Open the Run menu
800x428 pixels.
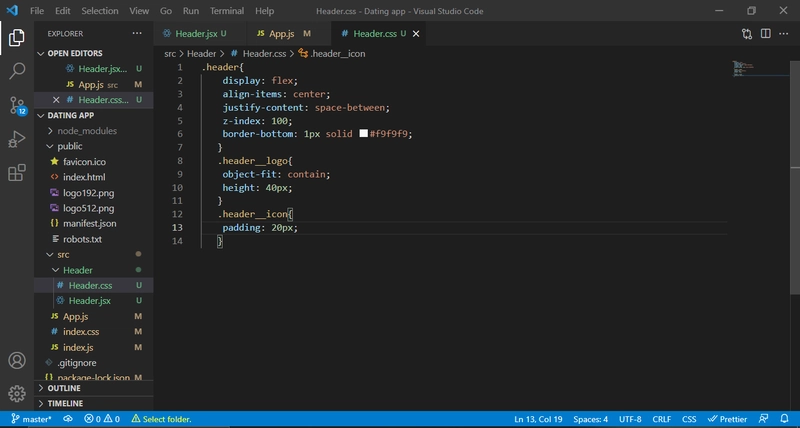[191, 11]
